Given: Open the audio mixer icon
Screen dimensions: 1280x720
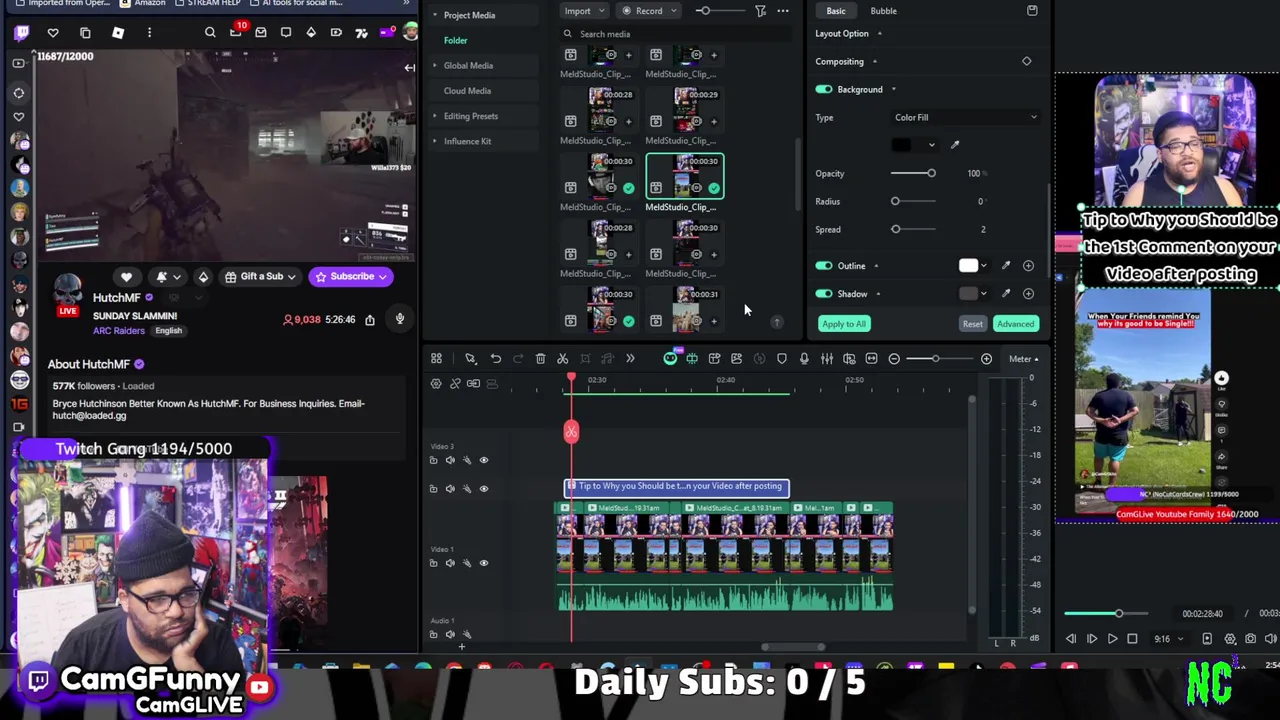Looking at the screenshot, I should click(827, 359).
